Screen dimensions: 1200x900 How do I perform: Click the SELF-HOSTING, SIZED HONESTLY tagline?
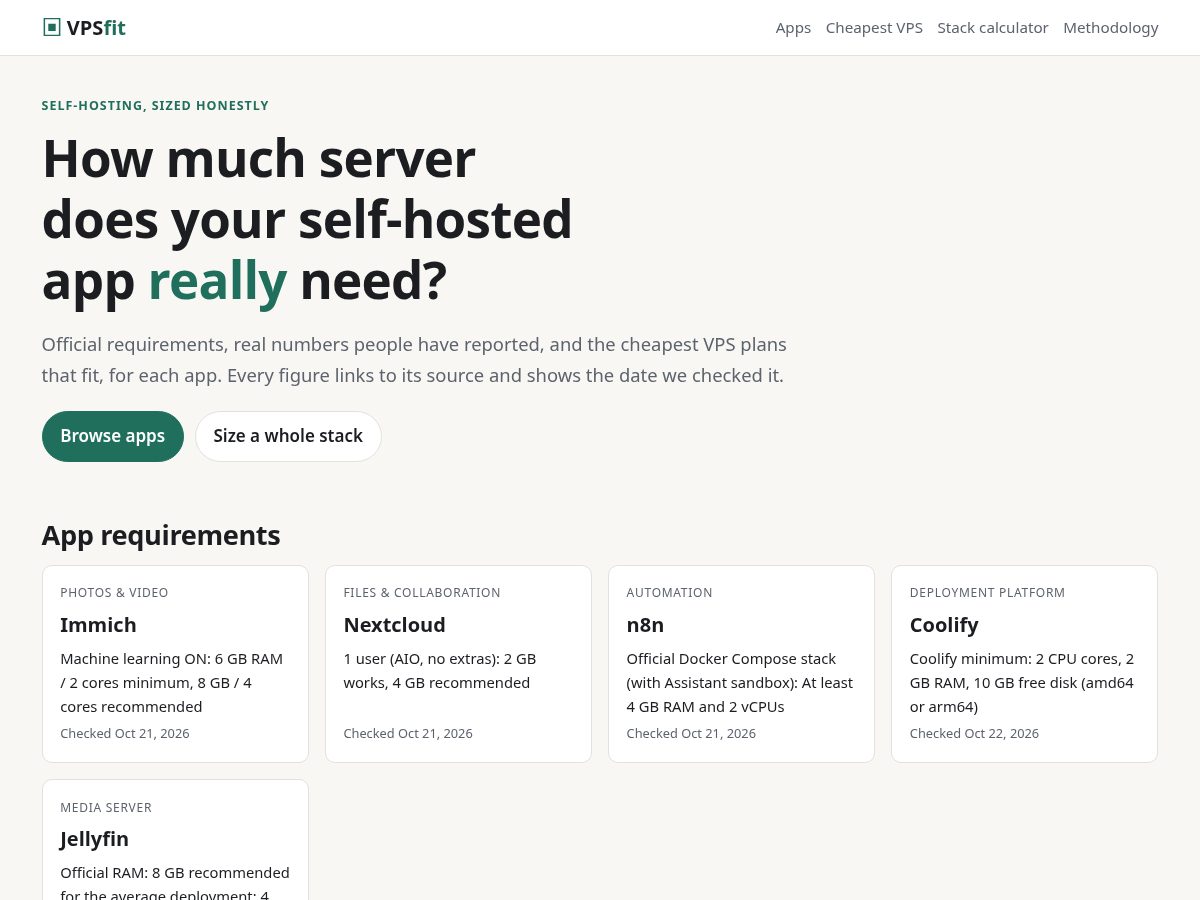[155, 106]
